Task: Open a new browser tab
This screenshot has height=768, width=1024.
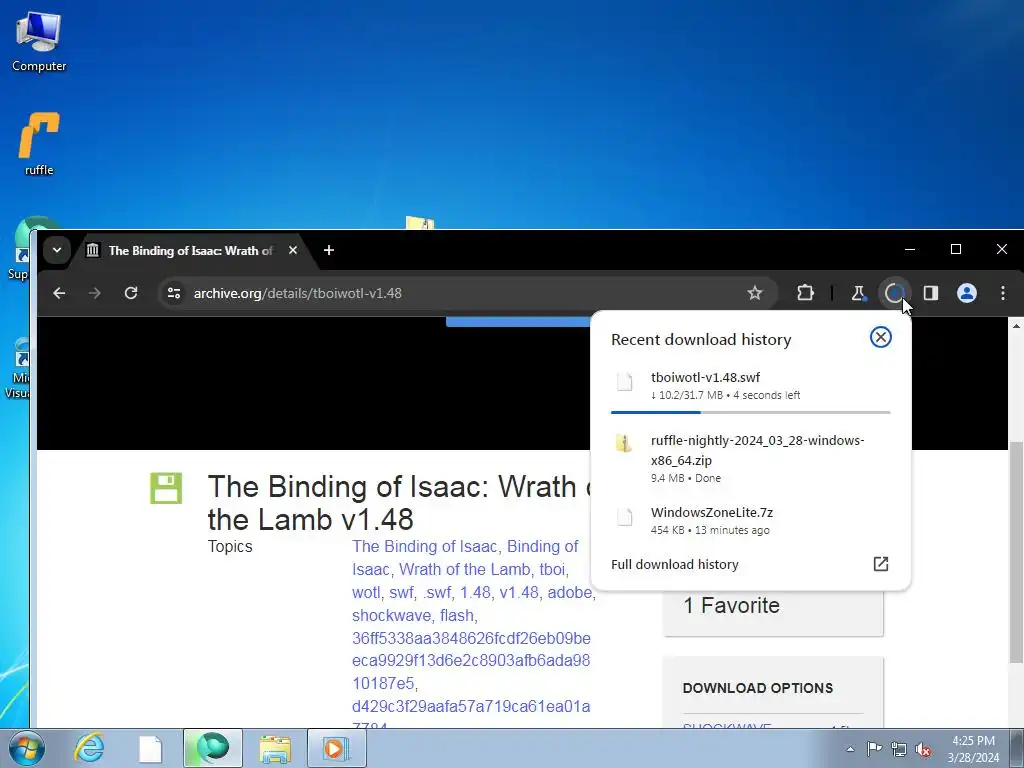Action: pyautogui.click(x=329, y=250)
